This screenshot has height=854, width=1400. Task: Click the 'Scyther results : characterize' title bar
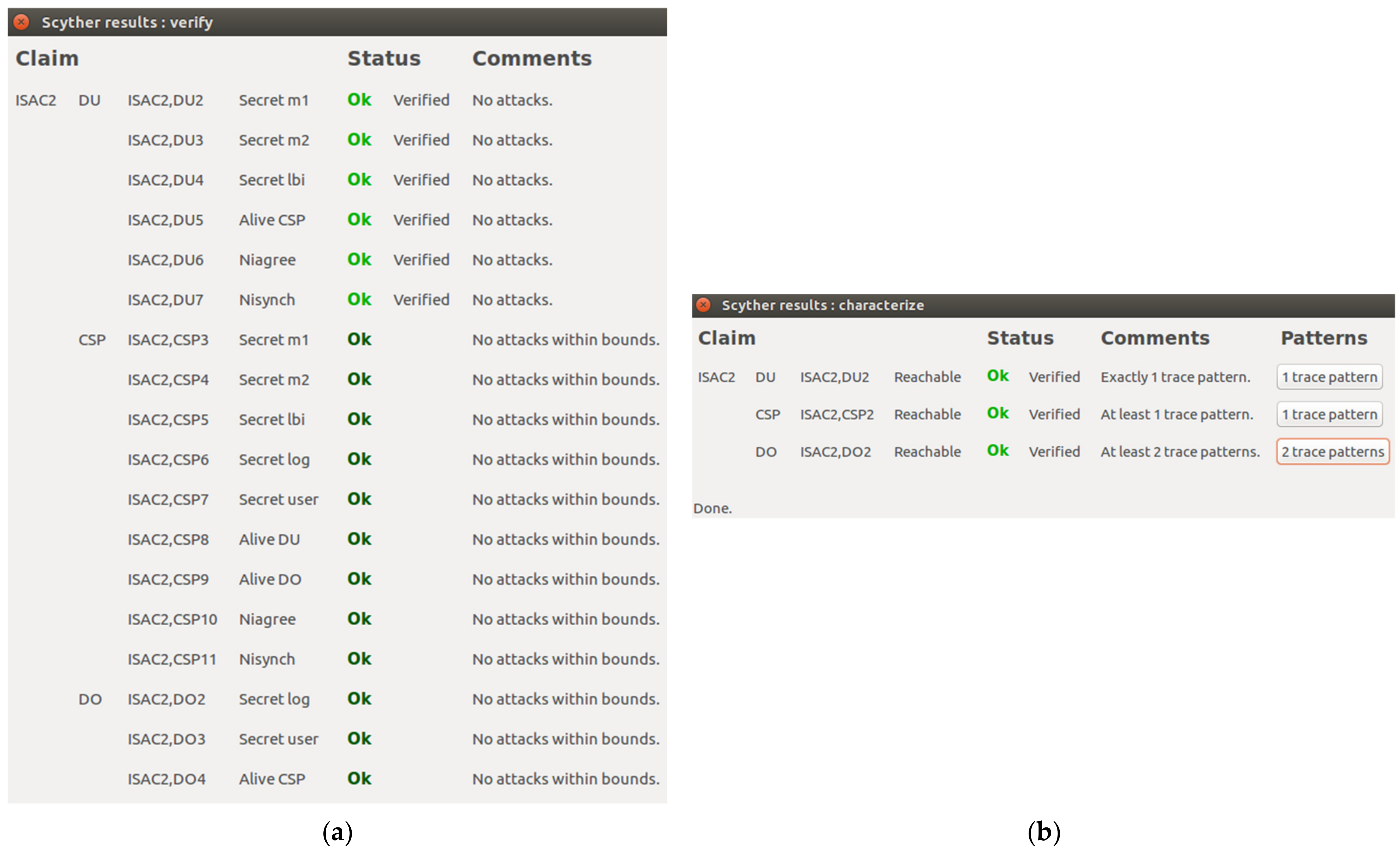coord(822,305)
